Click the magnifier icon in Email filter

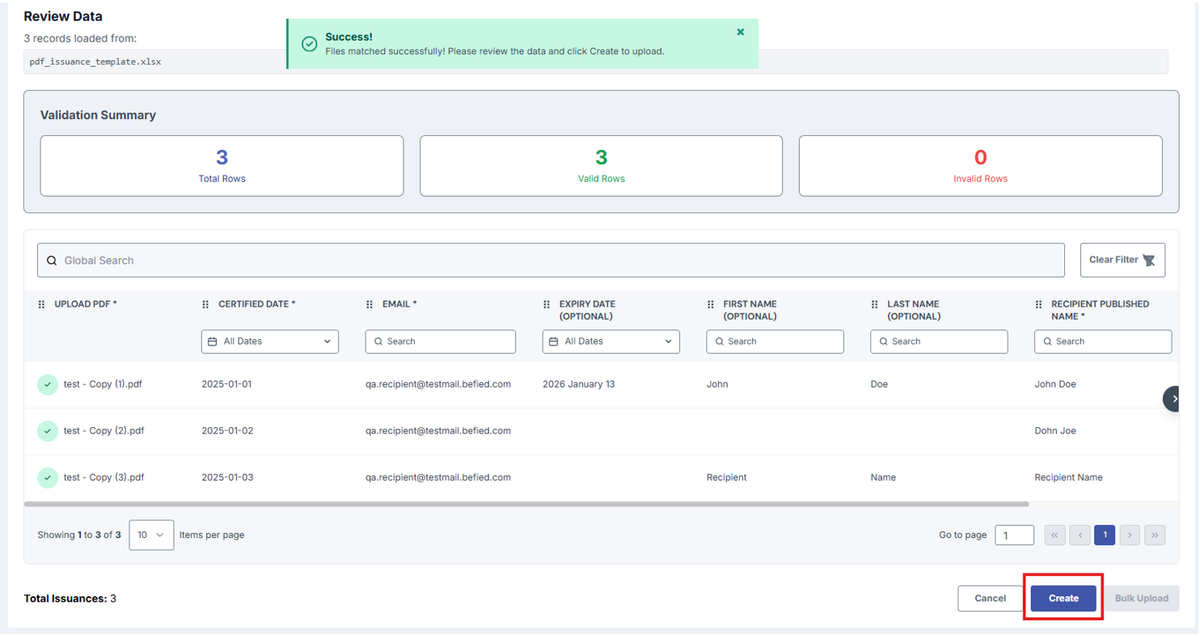coord(377,341)
